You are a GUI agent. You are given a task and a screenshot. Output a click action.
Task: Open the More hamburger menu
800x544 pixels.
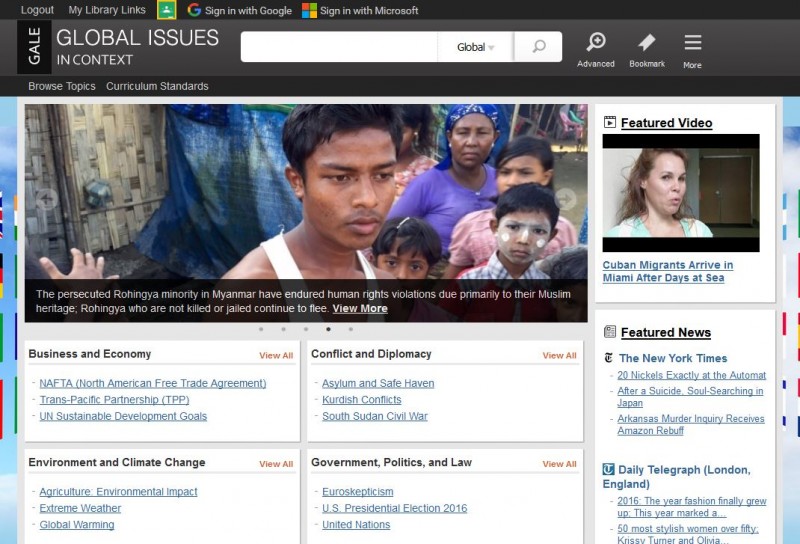(692, 51)
